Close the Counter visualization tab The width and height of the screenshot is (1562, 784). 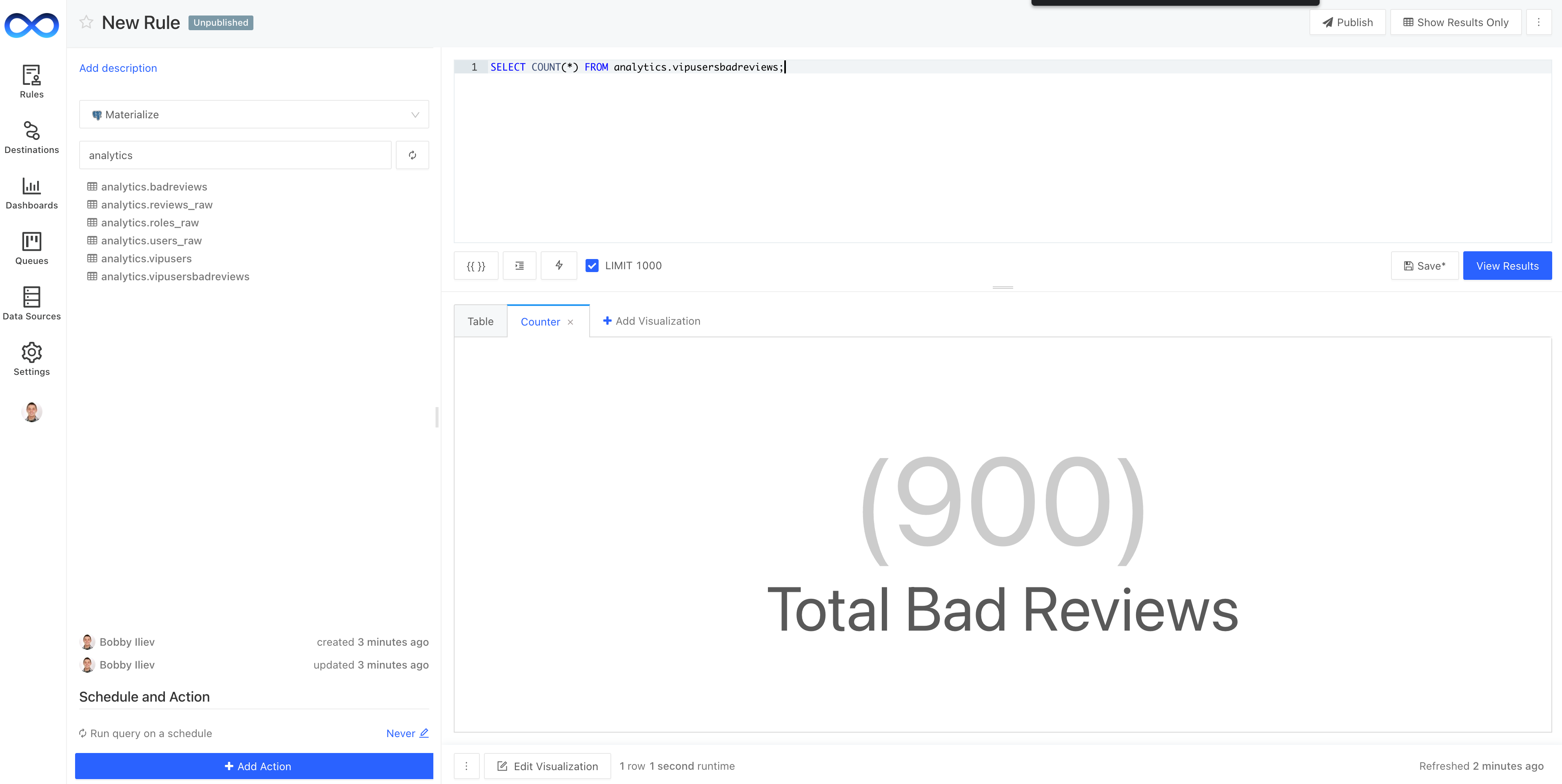click(x=570, y=322)
